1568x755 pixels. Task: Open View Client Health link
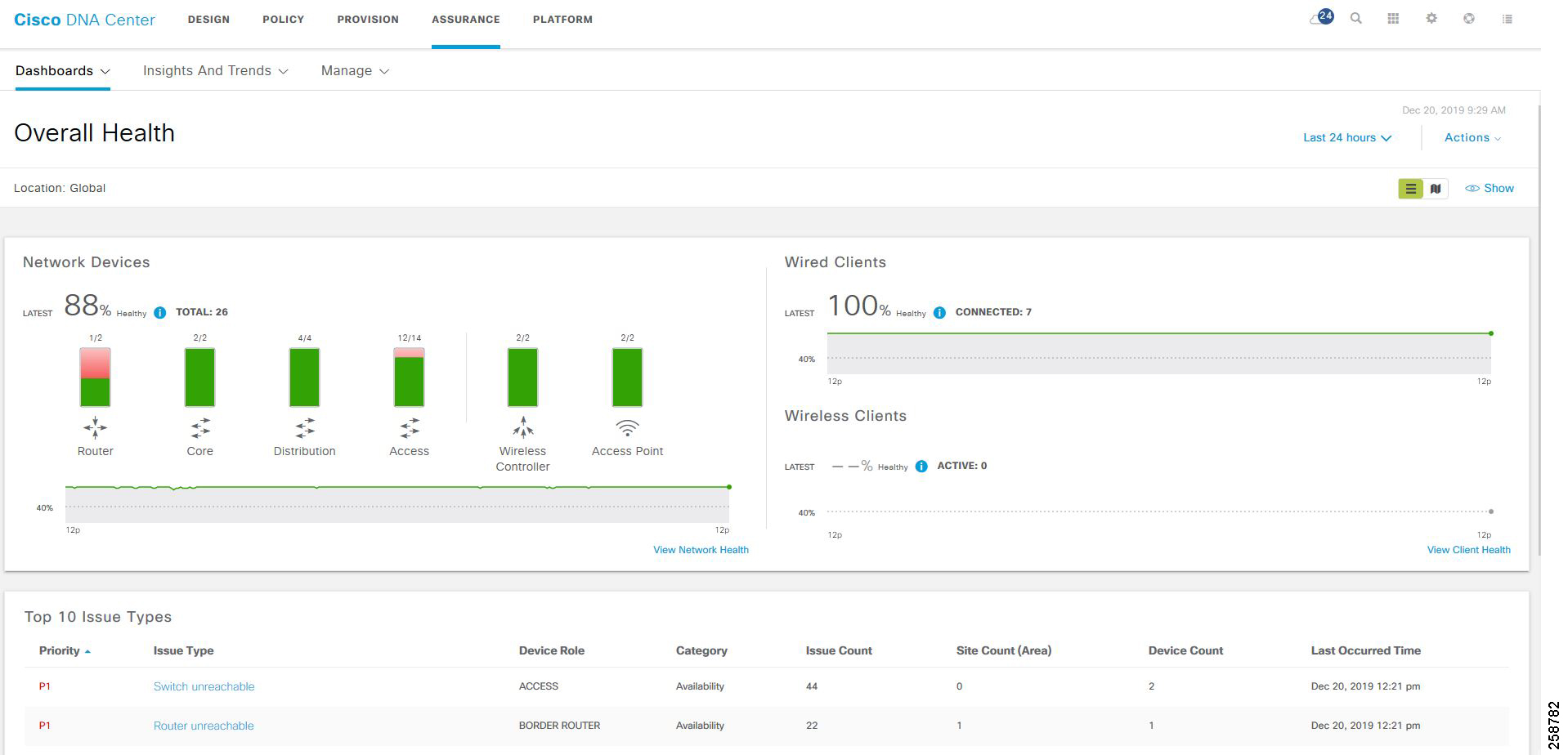pyautogui.click(x=1468, y=550)
